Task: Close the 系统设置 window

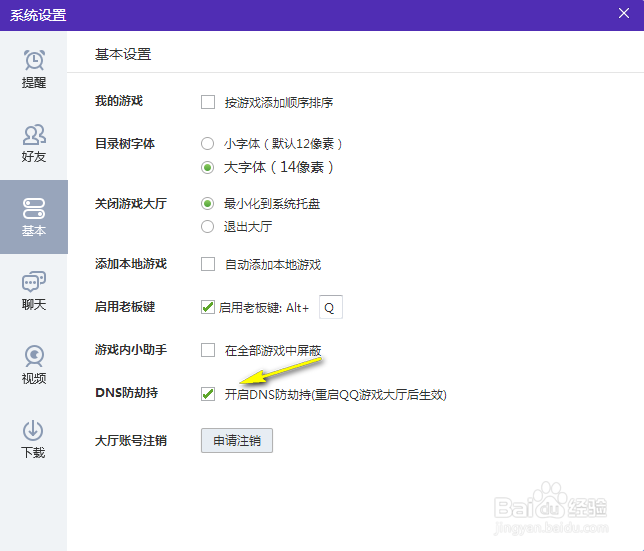Action: pos(624,14)
